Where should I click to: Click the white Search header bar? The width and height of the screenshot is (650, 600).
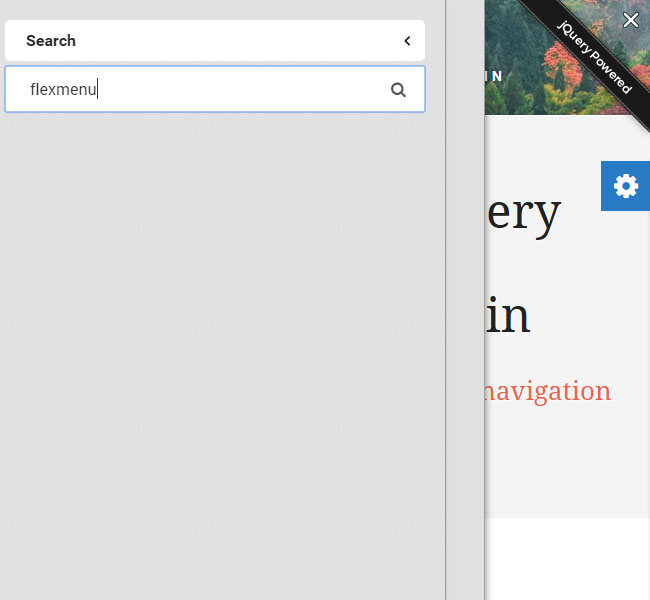(x=215, y=41)
